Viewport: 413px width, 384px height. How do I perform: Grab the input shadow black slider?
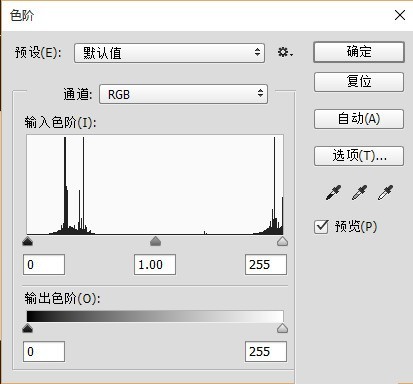[x=27, y=241]
